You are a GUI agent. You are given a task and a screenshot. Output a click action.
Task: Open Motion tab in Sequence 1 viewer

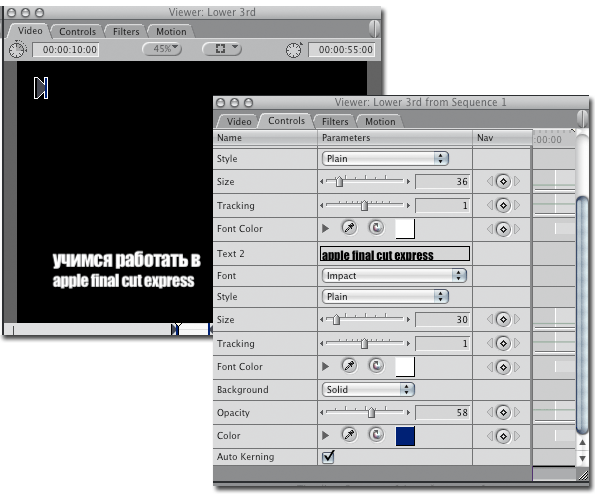(x=380, y=121)
